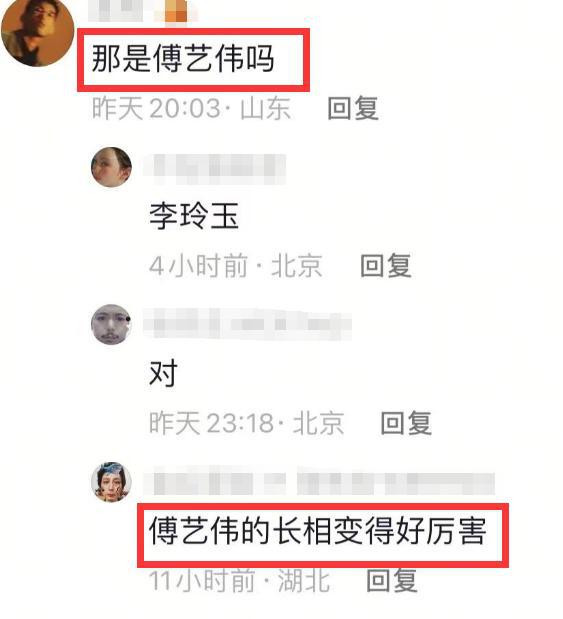Select the reply 傅艺伟的长相变得好厉害

point(317,531)
